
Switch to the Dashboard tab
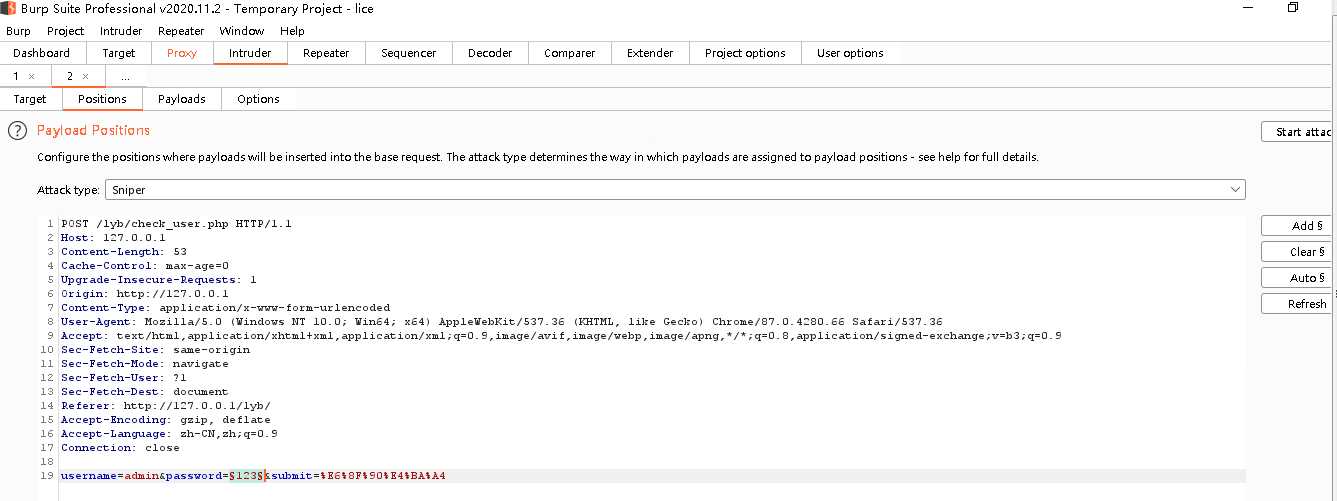42,53
